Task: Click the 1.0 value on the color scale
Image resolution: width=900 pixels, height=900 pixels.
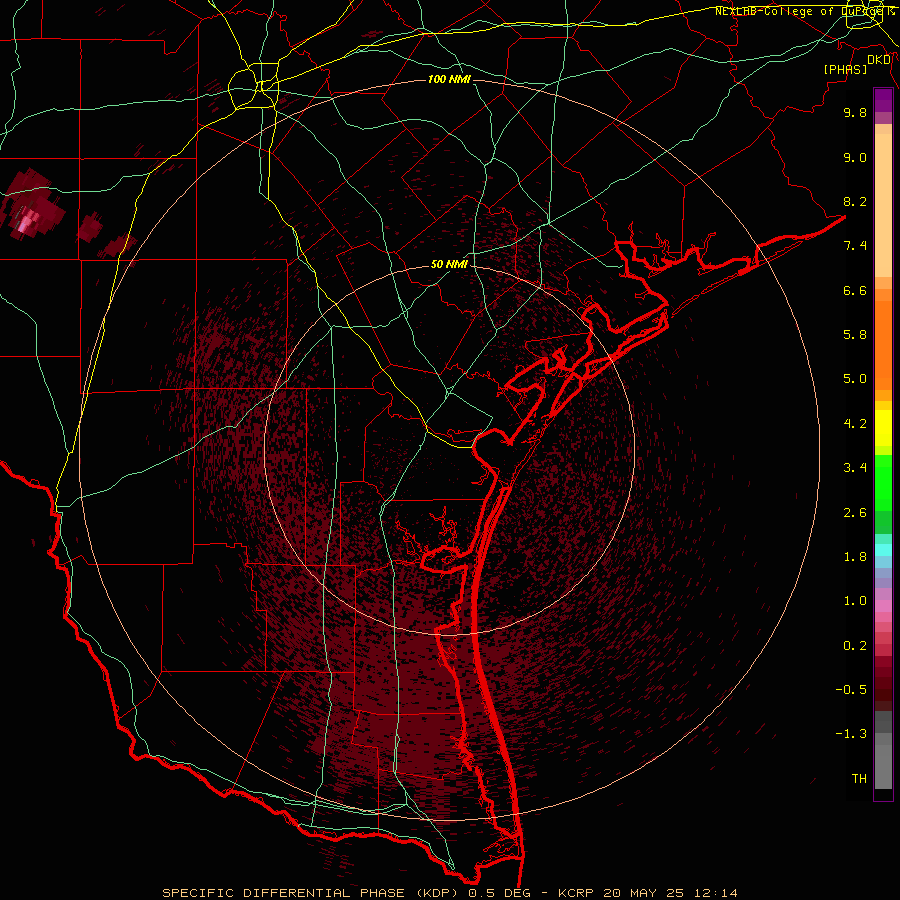Action: tap(855, 601)
